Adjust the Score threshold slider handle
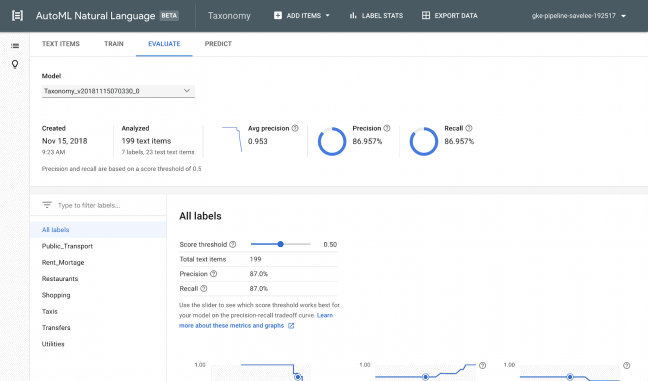 point(281,244)
